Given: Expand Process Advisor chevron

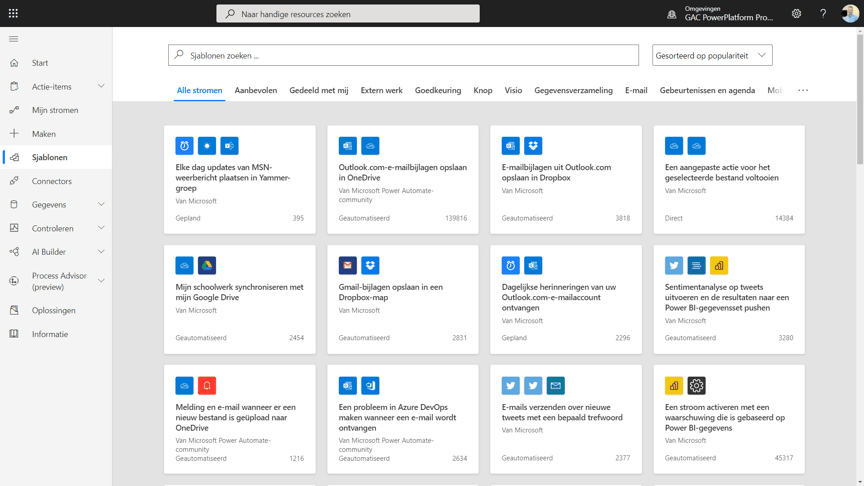Looking at the screenshot, I should click(101, 280).
